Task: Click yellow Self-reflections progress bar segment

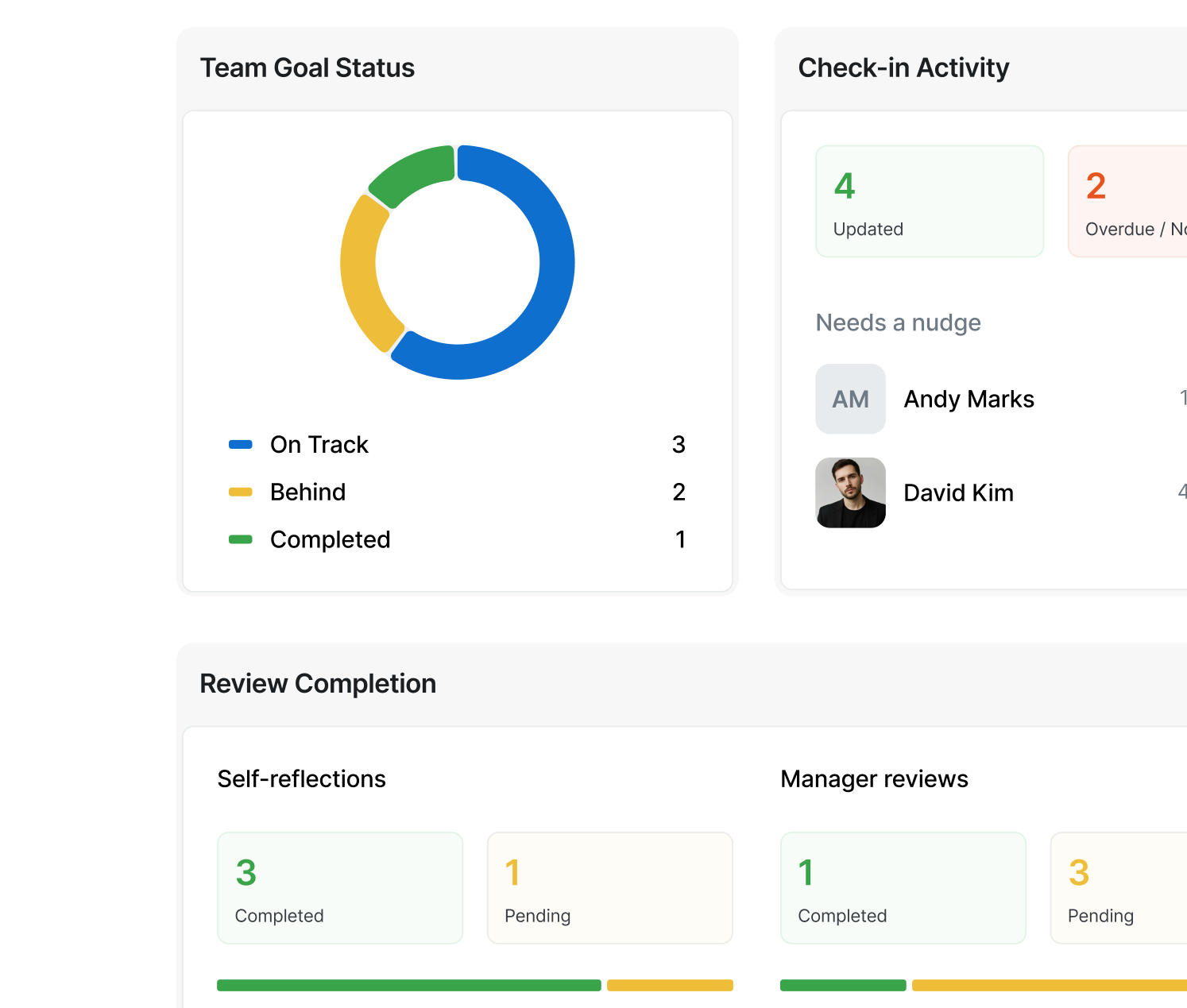Action: [x=670, y=985]
